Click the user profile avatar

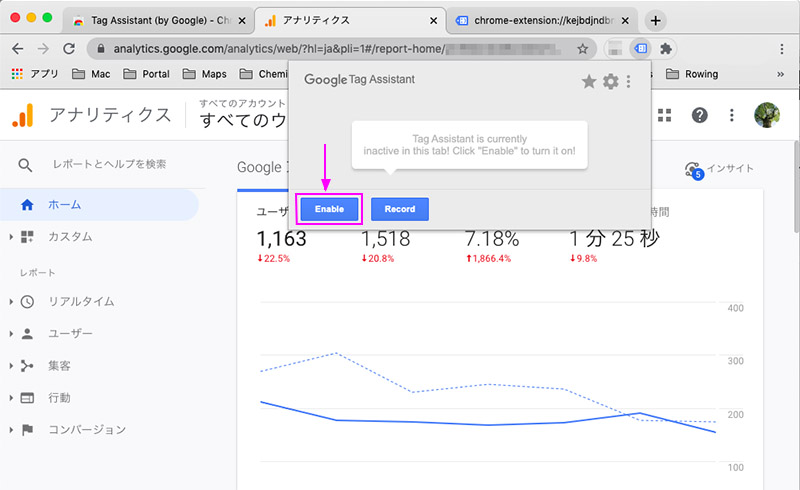click(x=767, y=115)
